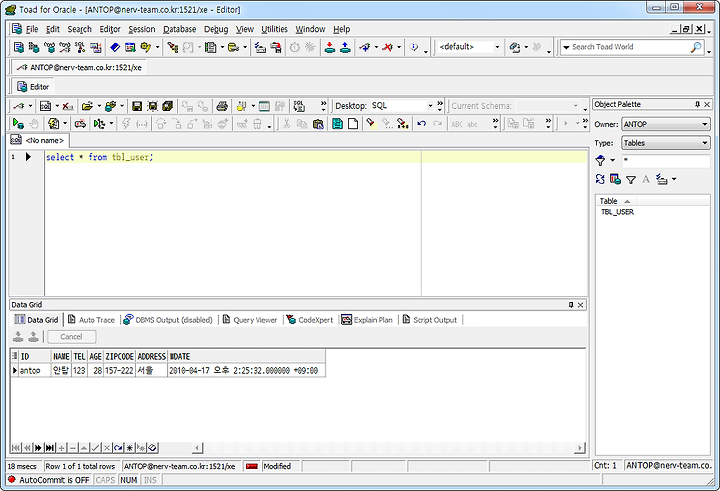The height and width of the screenshot is (491, 720).
Task: Click the funnel filter icon in Object Palette
Action: (x=631, y=180)
